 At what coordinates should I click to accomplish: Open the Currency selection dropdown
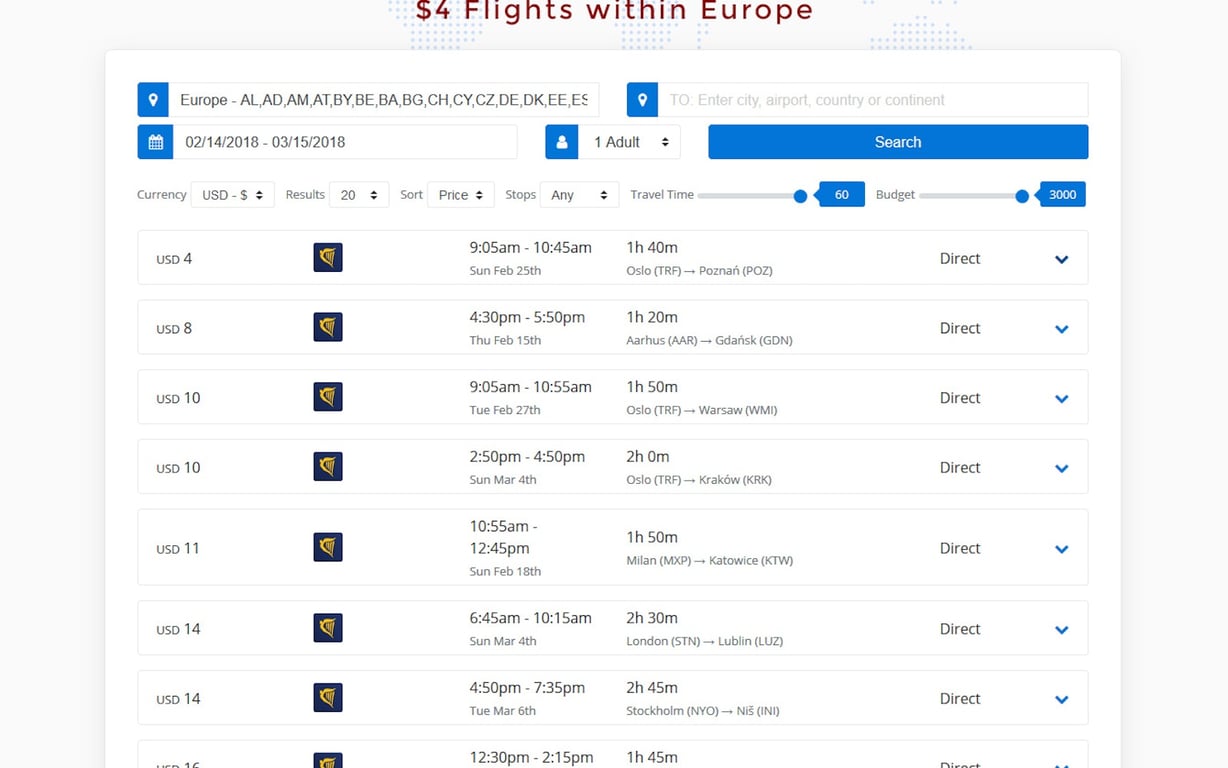(233, 194)
